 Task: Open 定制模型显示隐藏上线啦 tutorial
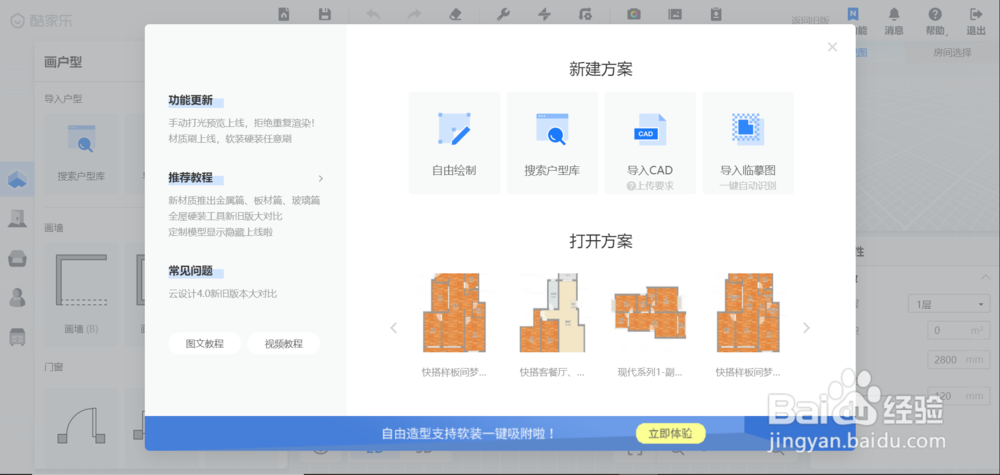click(221, 232)
